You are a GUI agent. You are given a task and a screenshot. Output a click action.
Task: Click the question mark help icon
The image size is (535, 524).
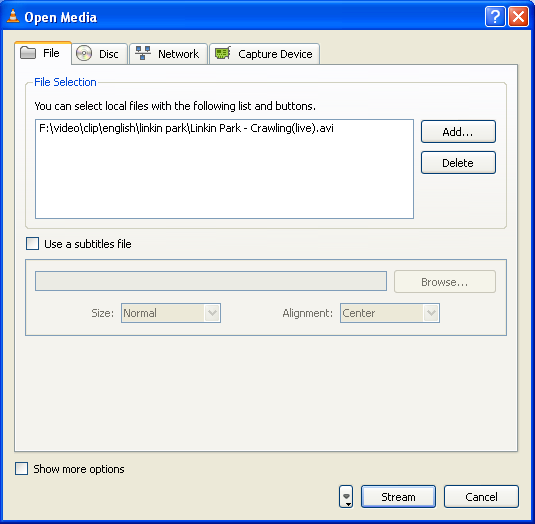coord(495,16)
